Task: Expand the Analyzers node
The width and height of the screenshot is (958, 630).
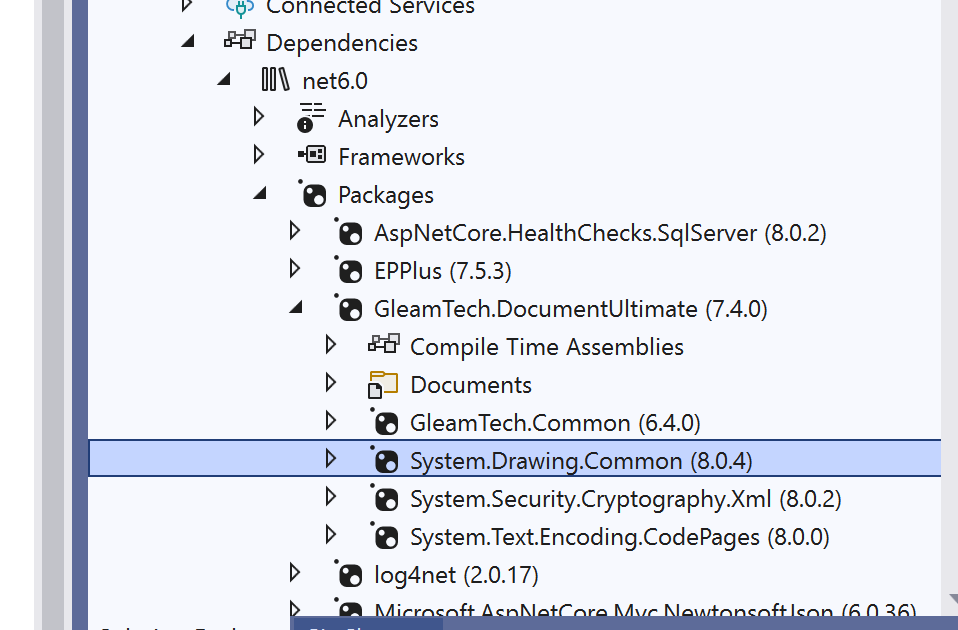Action: pos(259,117)
